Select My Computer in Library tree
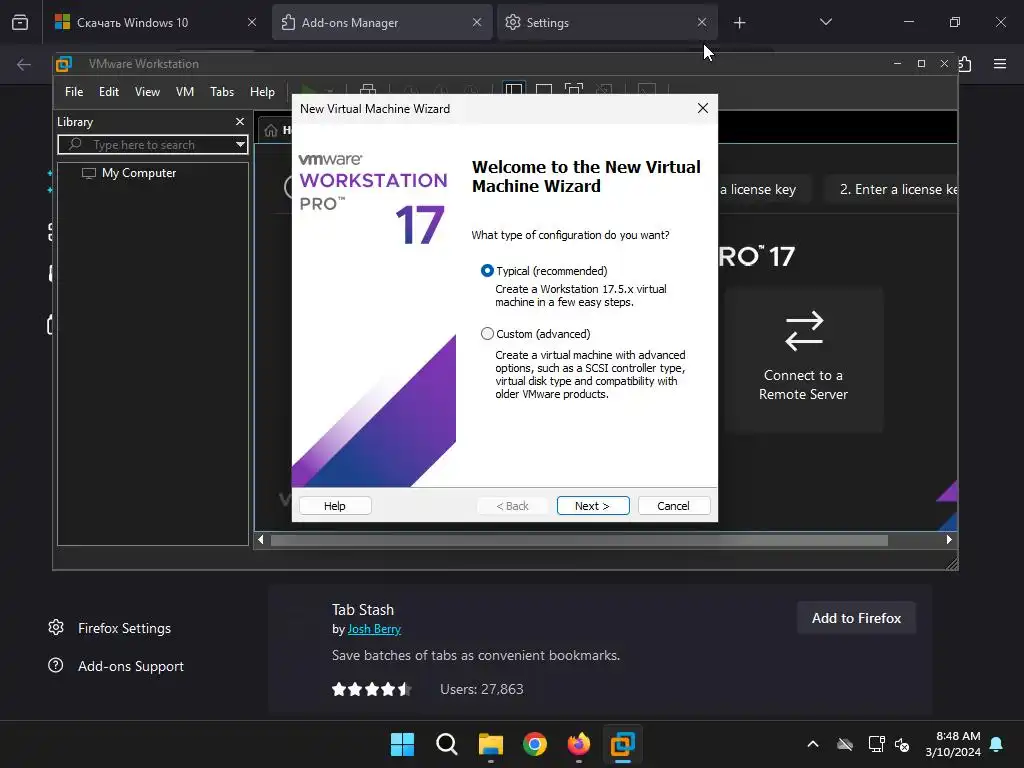 (x=138, y=173)
